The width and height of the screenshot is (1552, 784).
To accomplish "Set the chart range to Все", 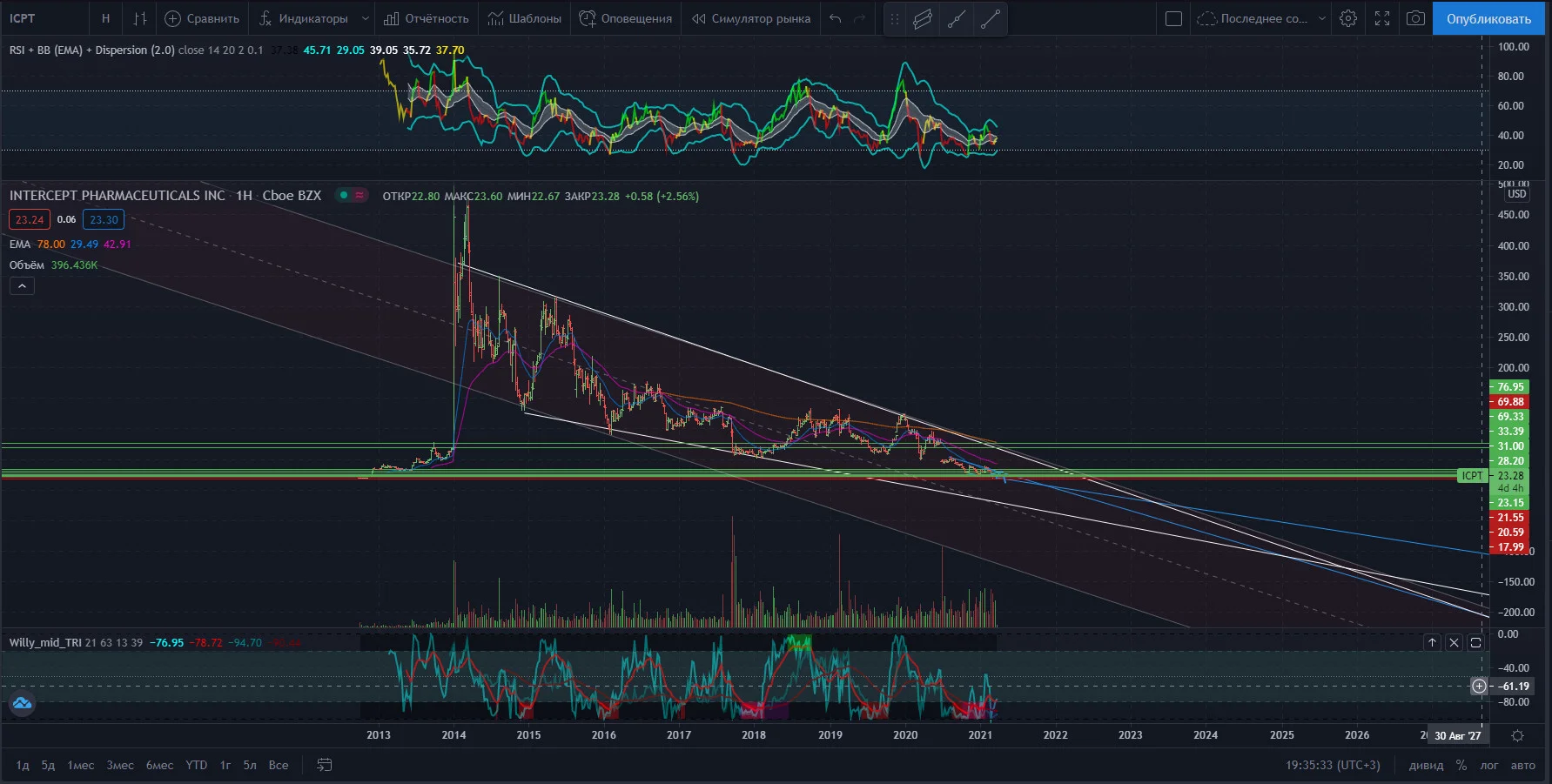I will tap(279, 766).
